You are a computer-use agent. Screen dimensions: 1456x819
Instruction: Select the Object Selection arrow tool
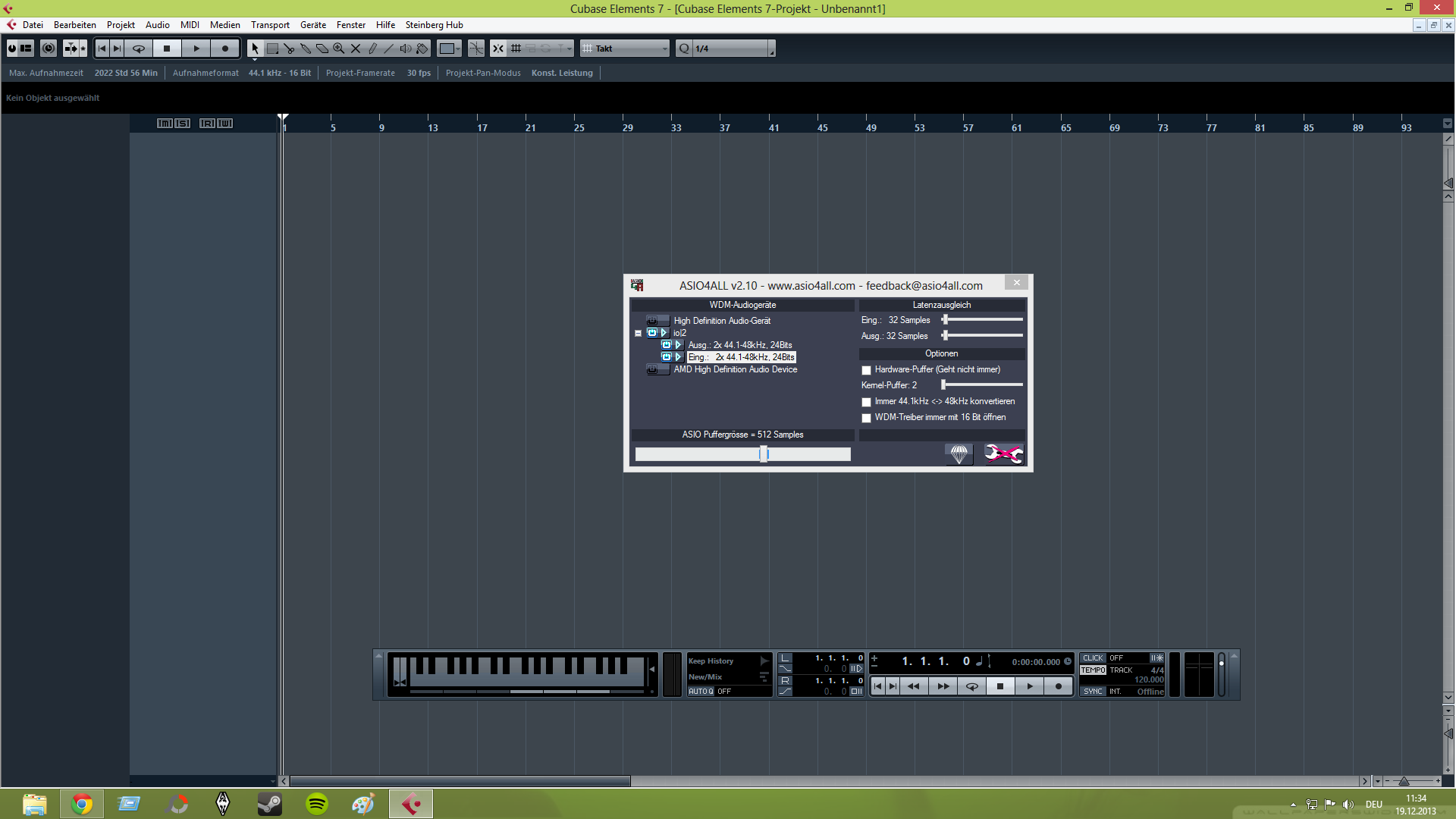(255, 49)
